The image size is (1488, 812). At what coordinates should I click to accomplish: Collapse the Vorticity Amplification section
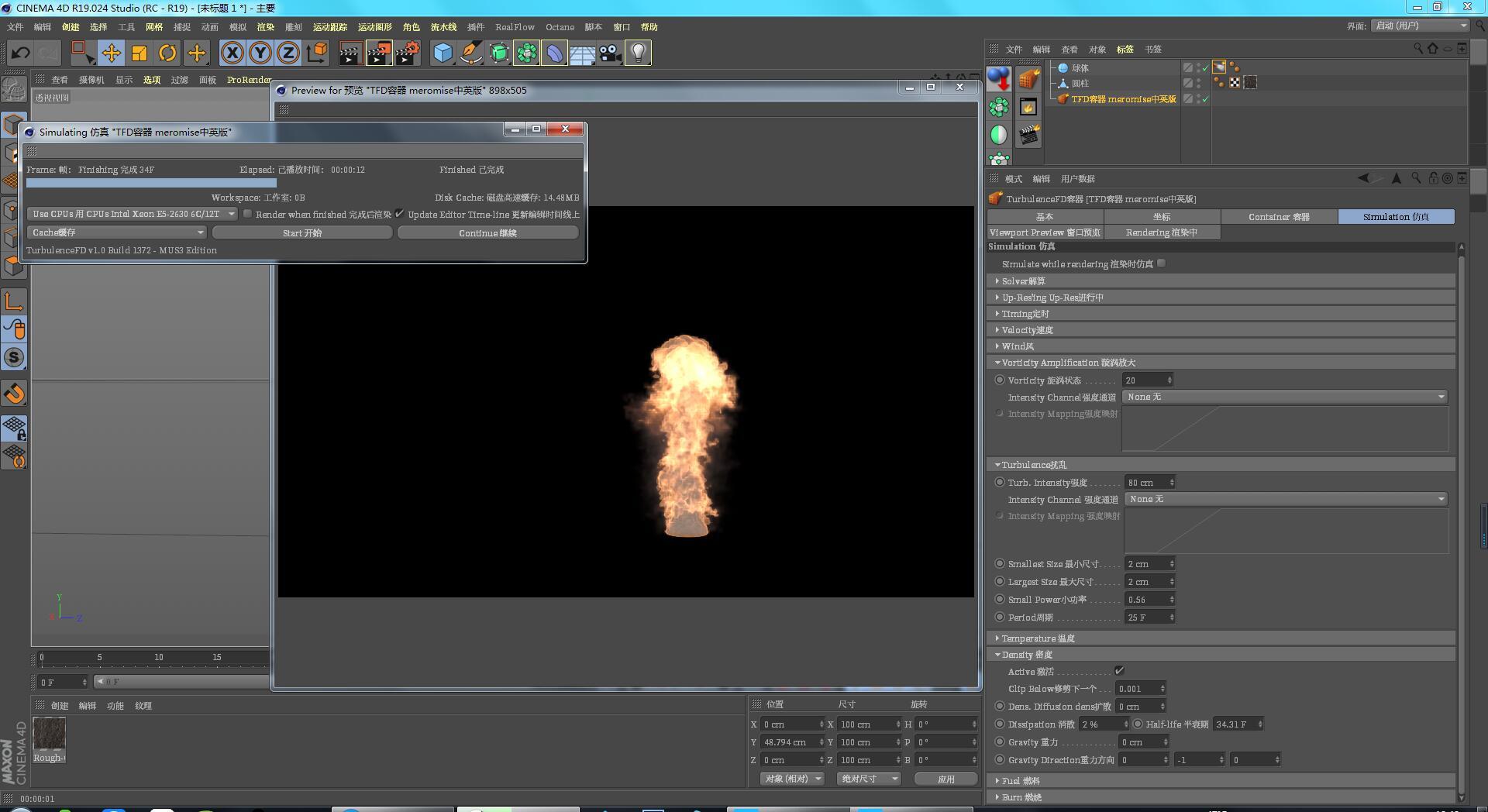click(997, 363)
